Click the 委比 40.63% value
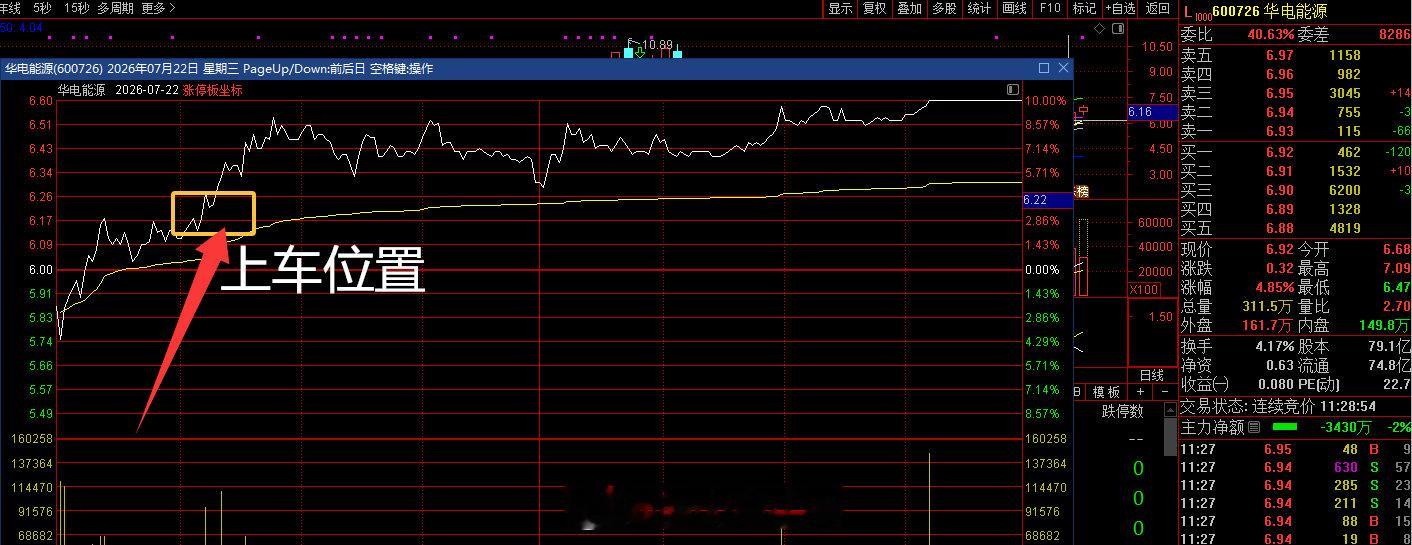1412x545 pixels. pos(1270,34)
